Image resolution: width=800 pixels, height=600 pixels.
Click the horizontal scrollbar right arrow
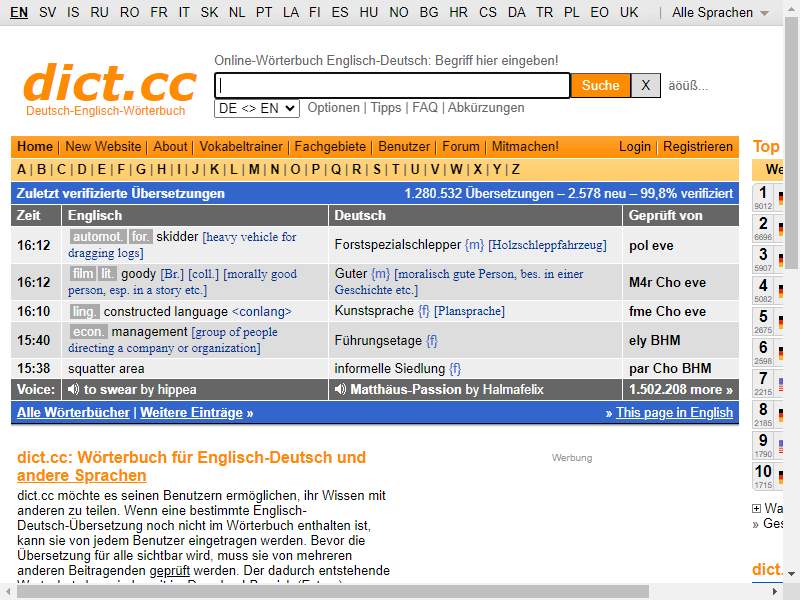click(x=775, y=592)
